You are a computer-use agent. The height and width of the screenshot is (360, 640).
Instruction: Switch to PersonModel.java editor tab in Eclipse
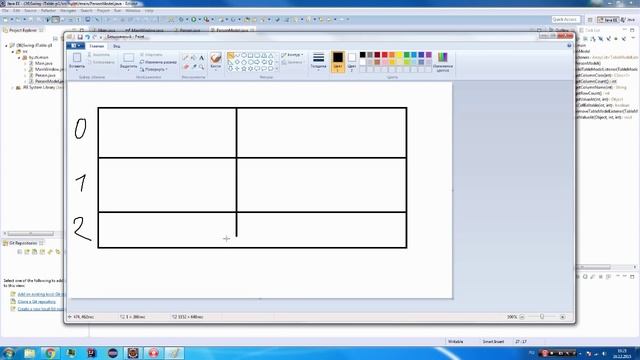coord(232,30)
